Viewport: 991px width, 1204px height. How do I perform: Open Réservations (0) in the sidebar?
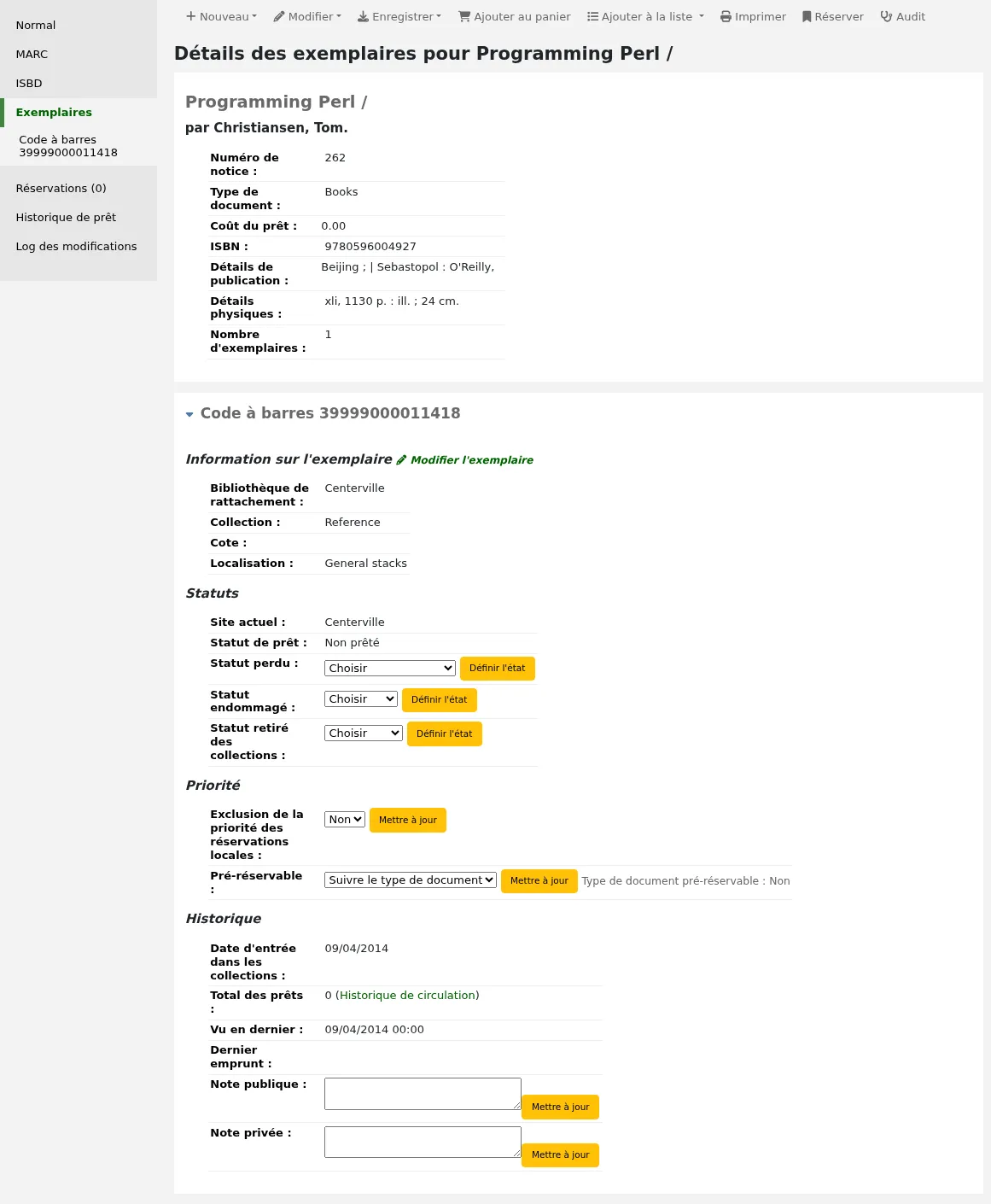click(x=79, y=189)
